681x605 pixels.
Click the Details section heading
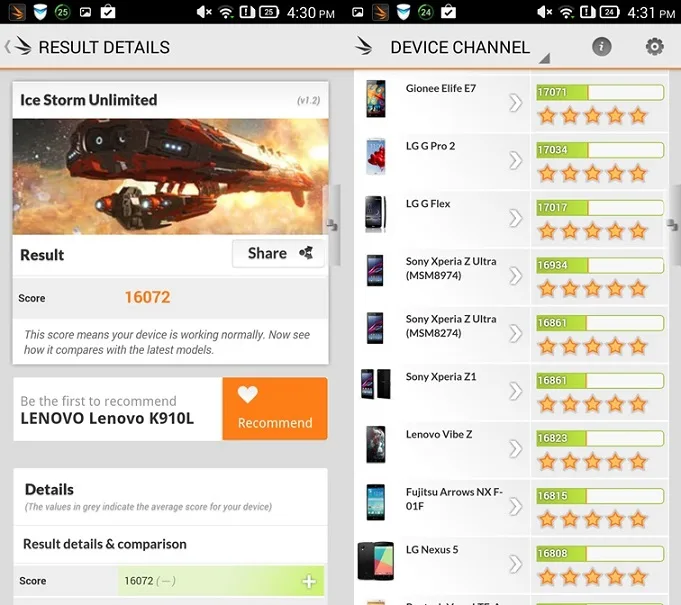coord(49,489)
